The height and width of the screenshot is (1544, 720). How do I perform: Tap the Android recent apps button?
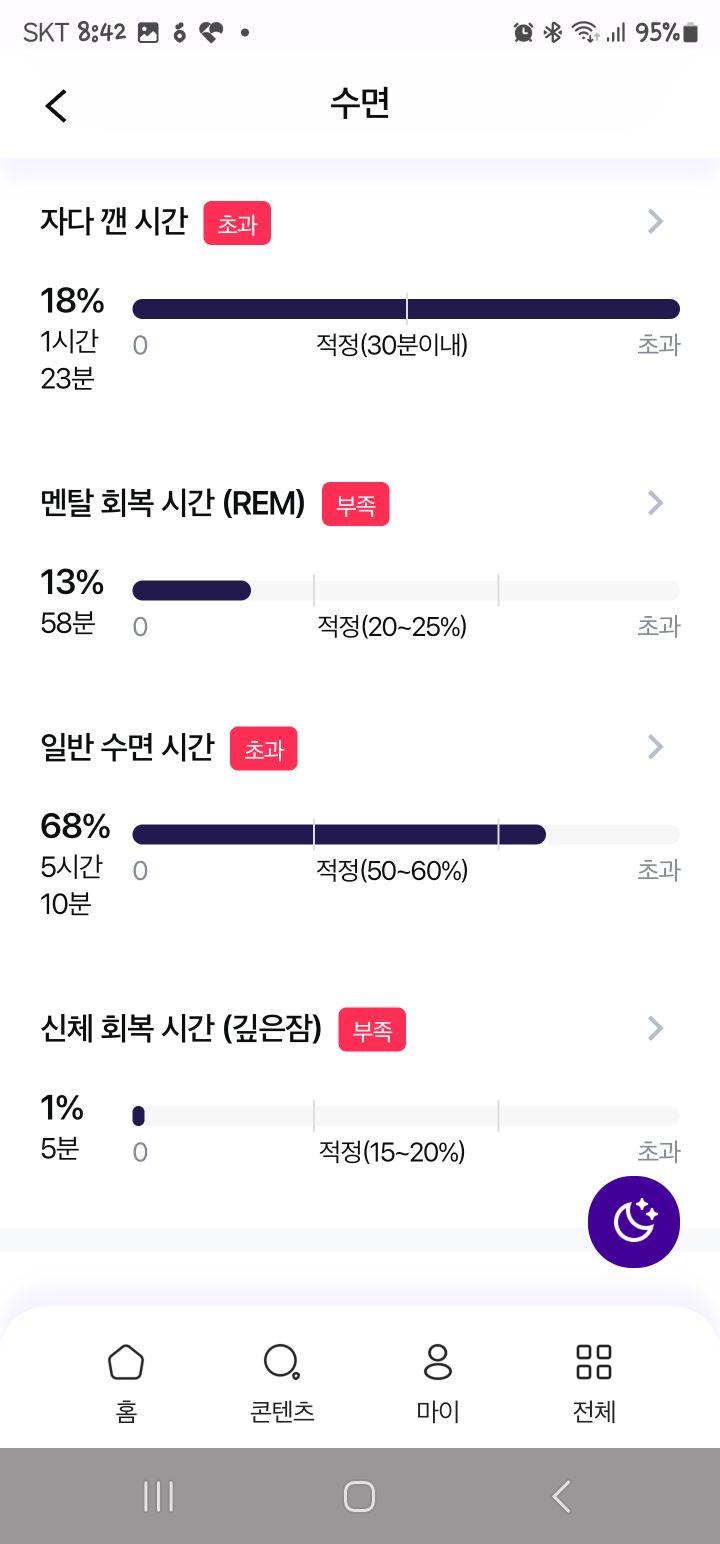click(158, 1496)
